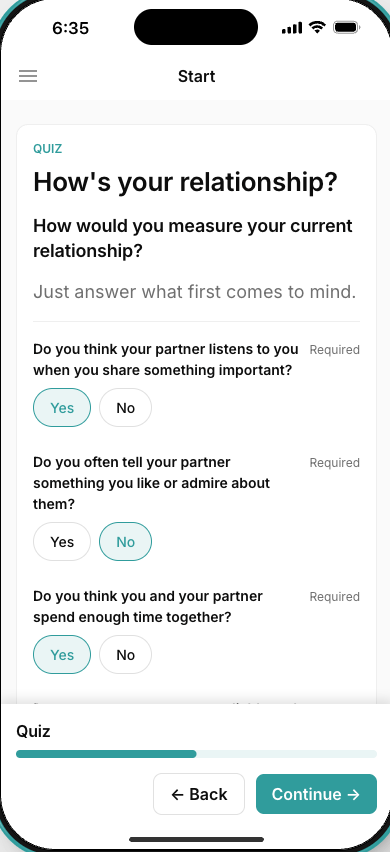Tap the home indicator bar at bottom
This screenshot has height=852, width=390.
(x=196, y=840)
